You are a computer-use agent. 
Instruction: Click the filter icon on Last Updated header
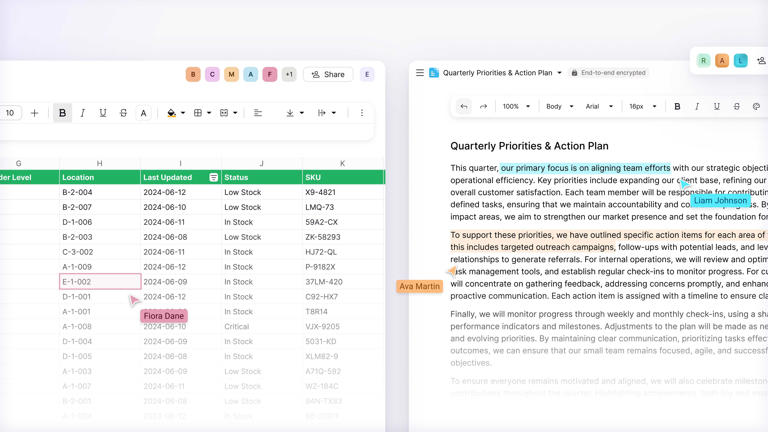click(214, 177)
